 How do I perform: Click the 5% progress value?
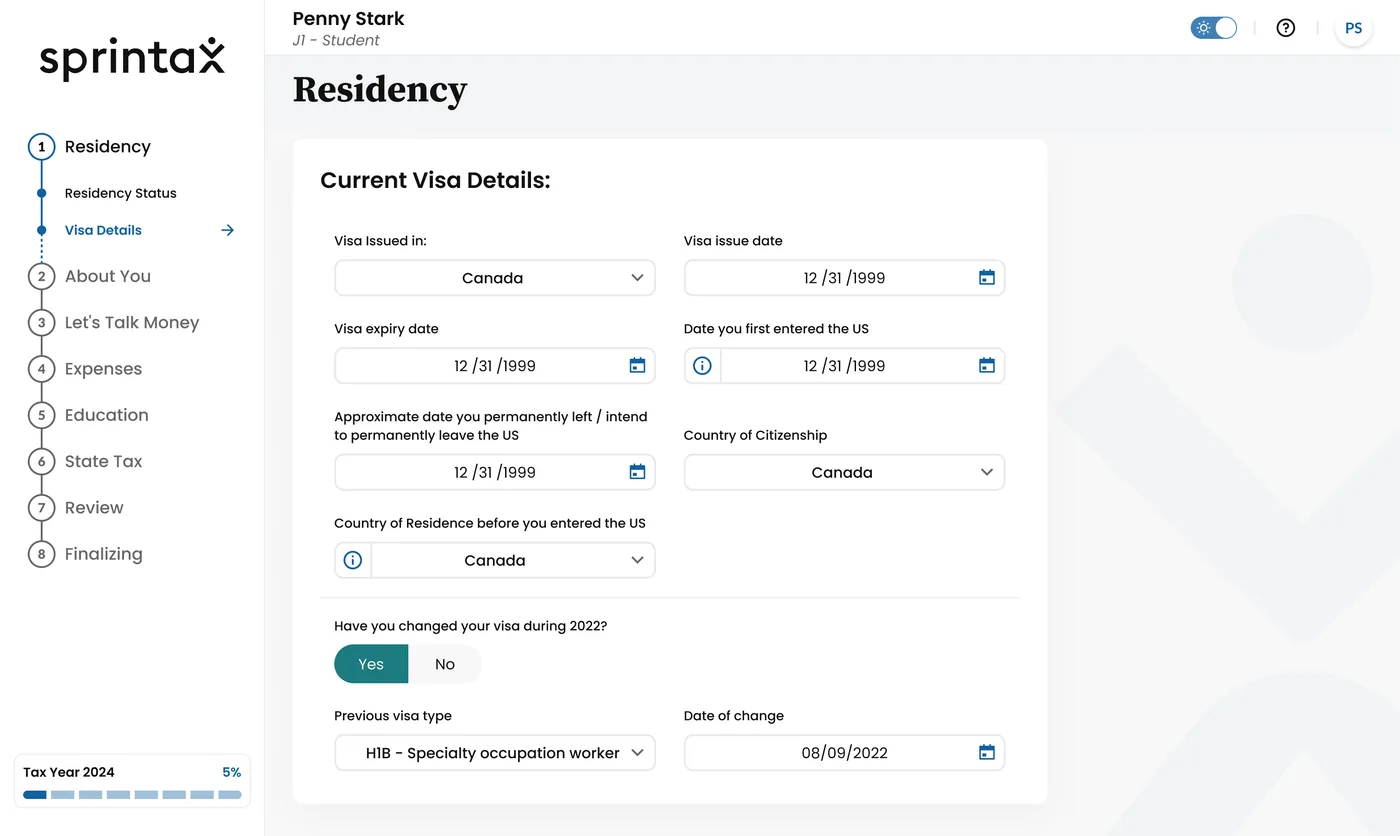(x=231, y=772)
